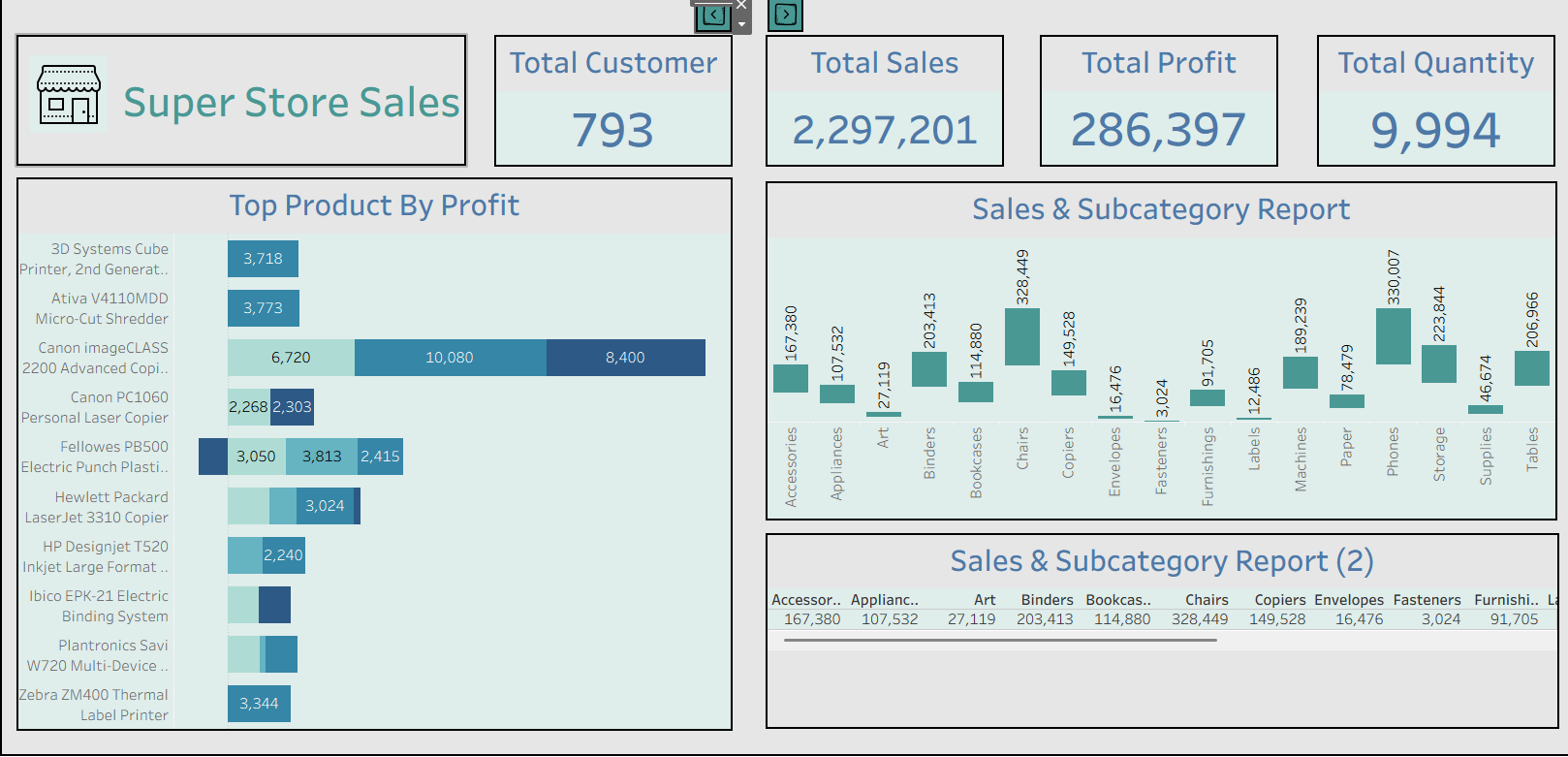Select the Plantronics Savi W720 profit bar
The height and width of the screenshot is (757, 1568).
(x=263, y=654)
